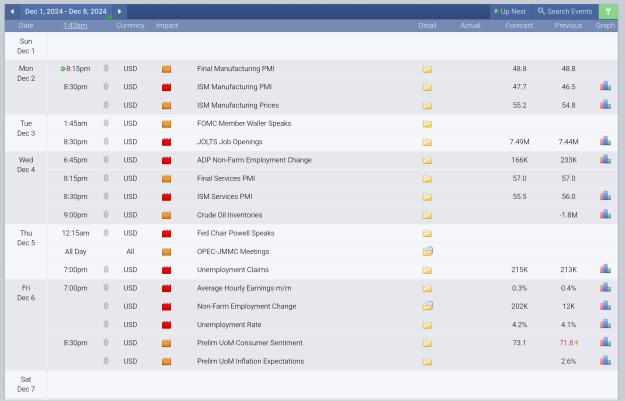
Task: Go to previous week arrow
Action: (12, 12)
